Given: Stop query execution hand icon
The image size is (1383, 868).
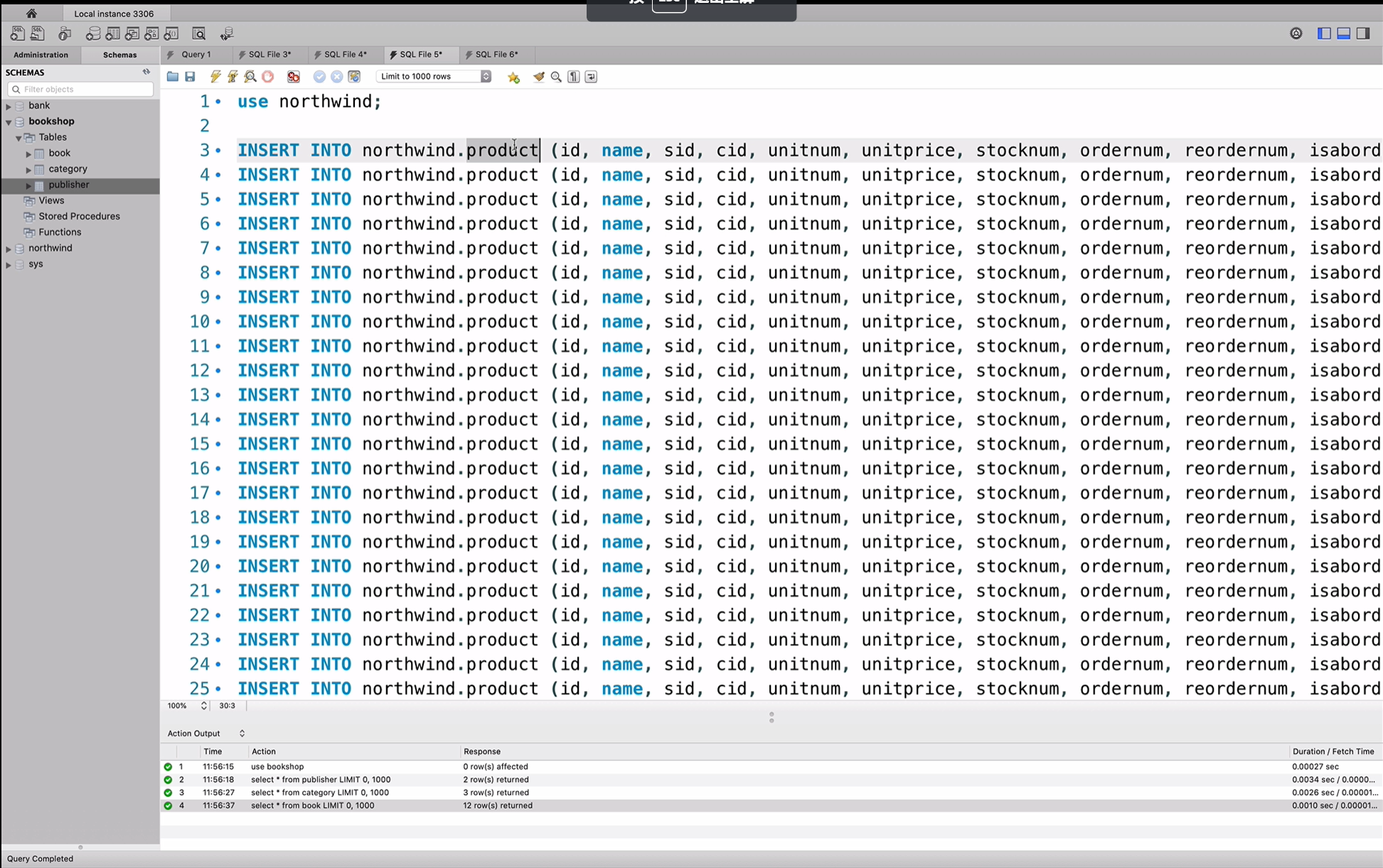Looking at the screenshot, I should tap(268, 77).
